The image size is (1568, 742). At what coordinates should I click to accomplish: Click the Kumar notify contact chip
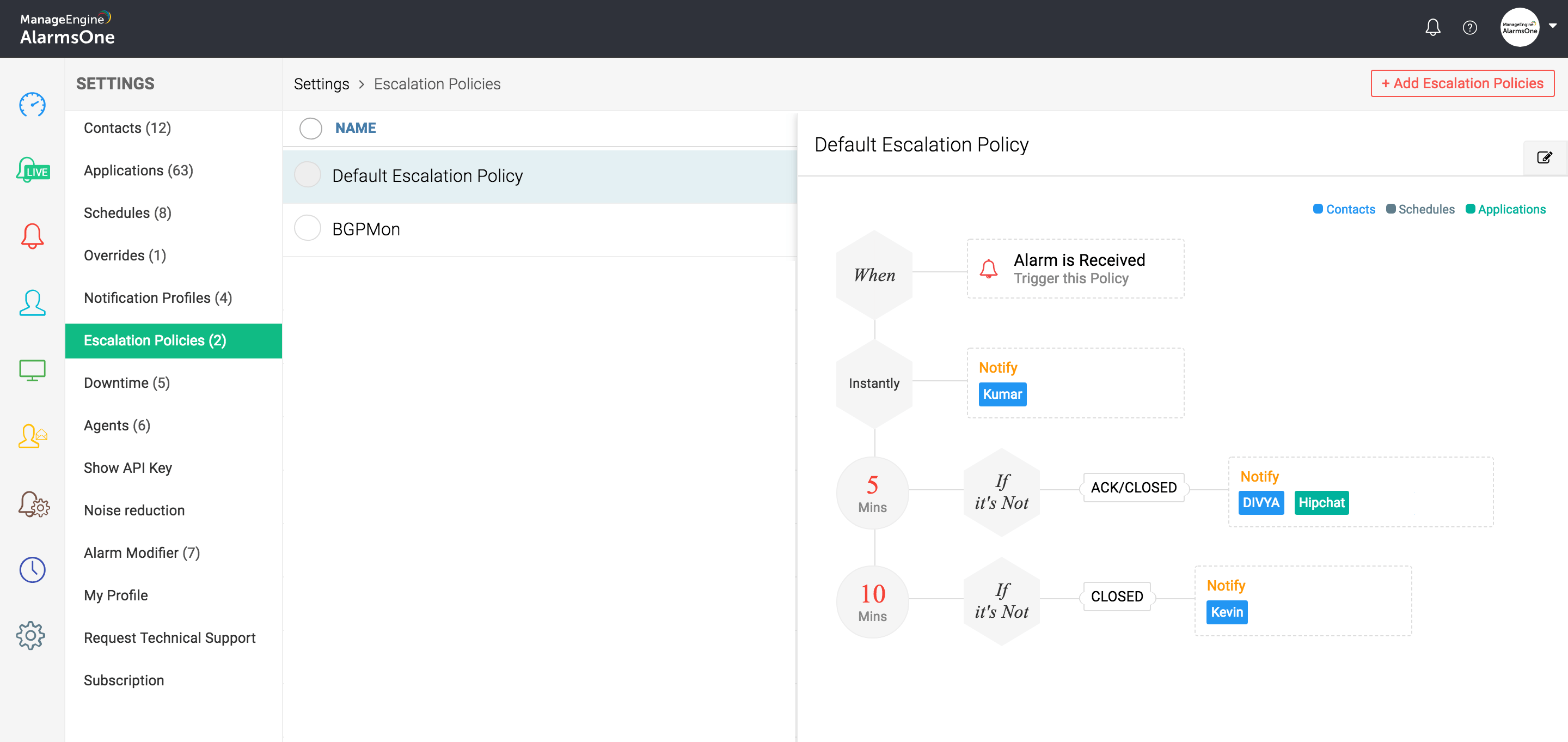[x=1002, y=394]
